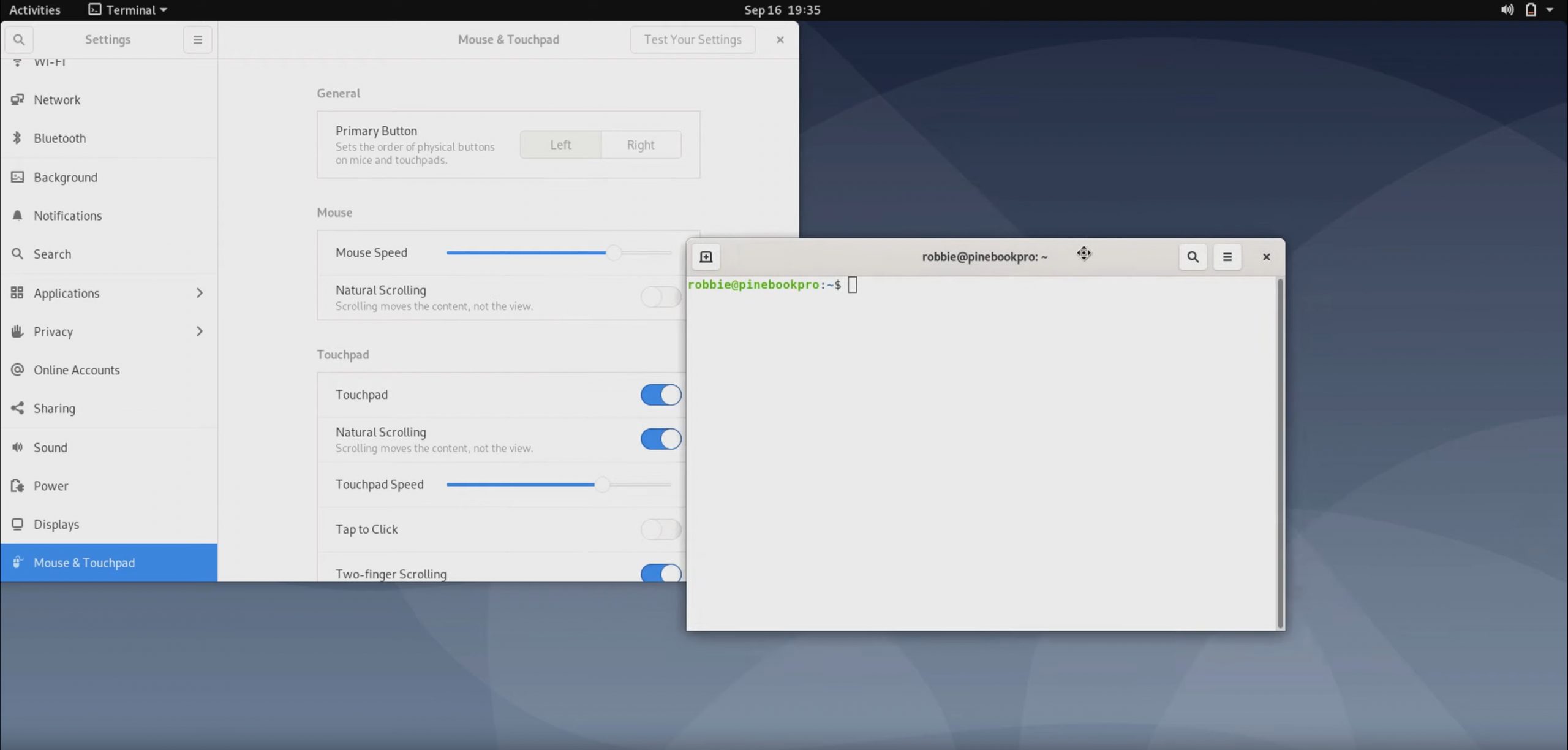Open the Terminal app menu dropdown

point(128,10)
